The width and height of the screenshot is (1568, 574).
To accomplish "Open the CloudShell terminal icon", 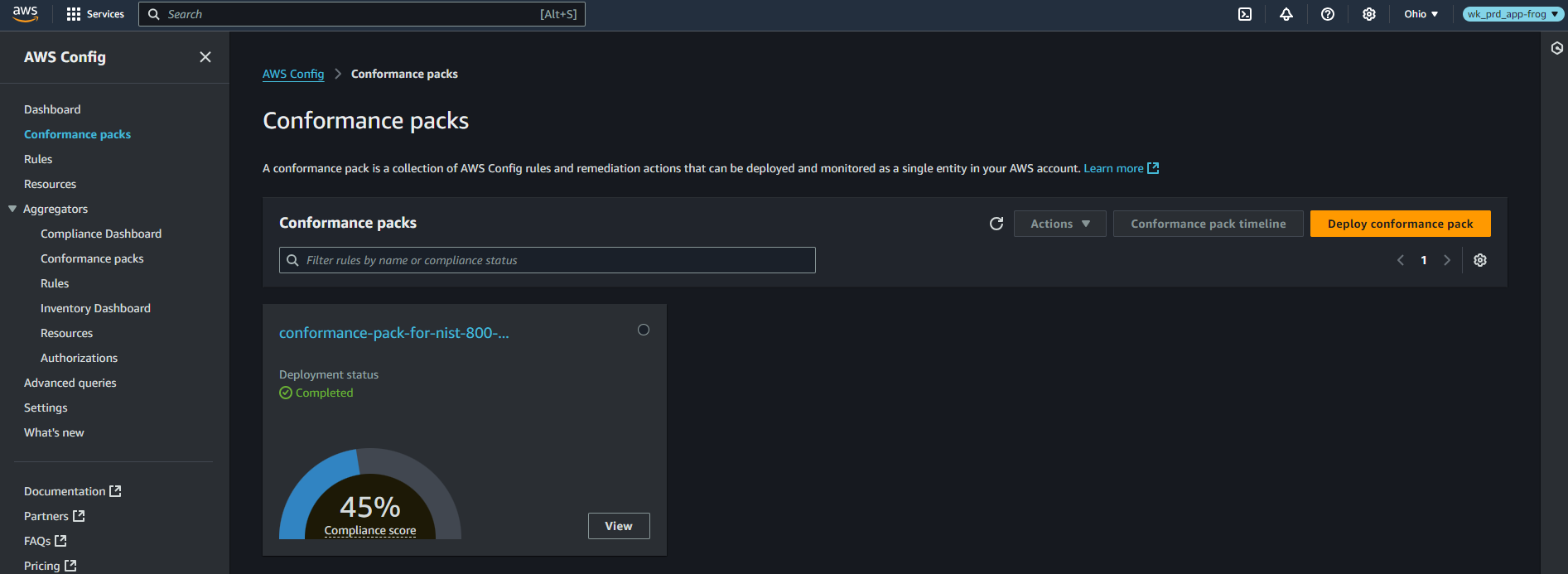I will pos(1245,14).
